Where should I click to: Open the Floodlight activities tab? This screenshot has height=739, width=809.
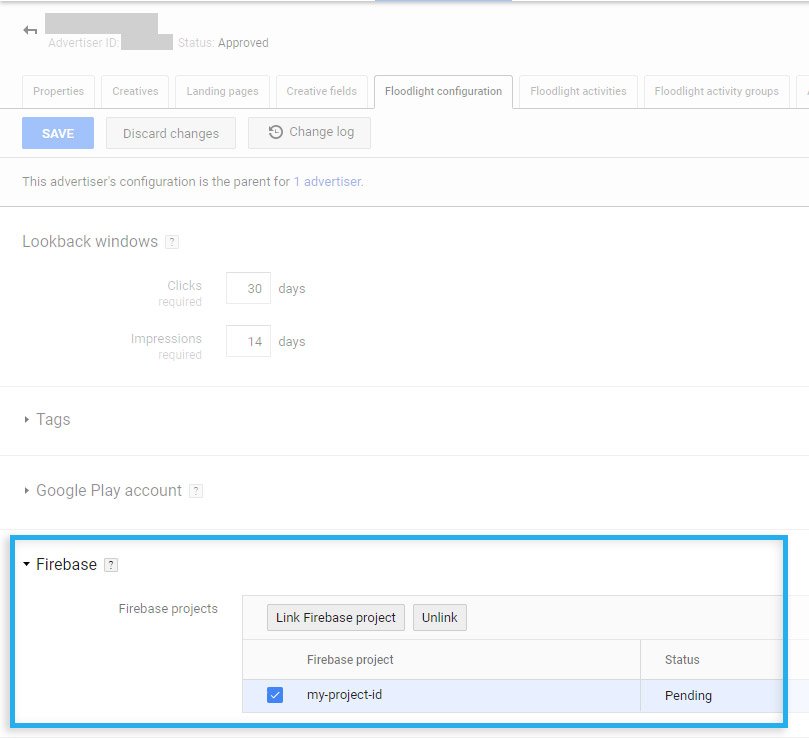[x=578, y=91]
